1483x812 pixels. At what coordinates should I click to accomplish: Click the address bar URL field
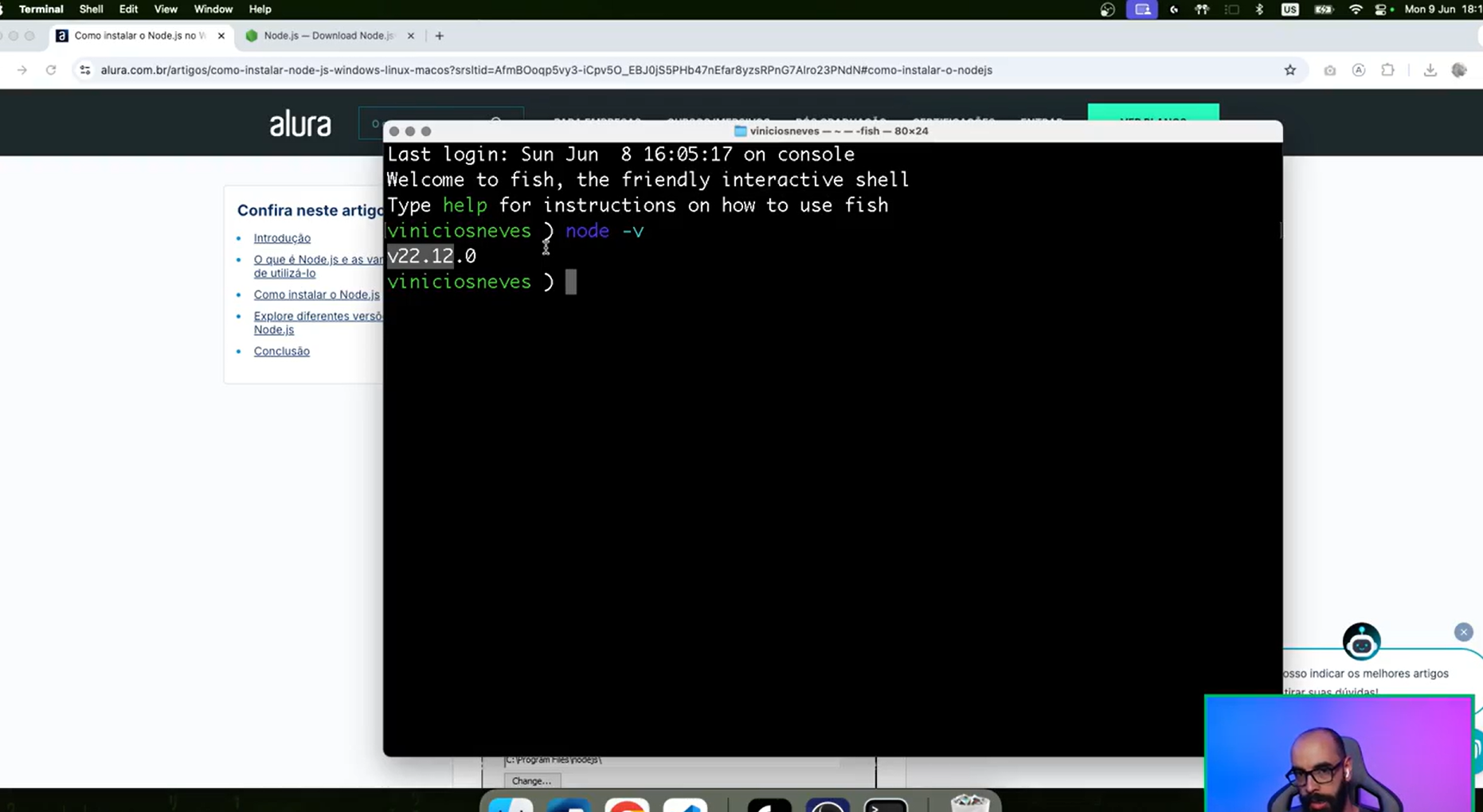tap(546, 70)
